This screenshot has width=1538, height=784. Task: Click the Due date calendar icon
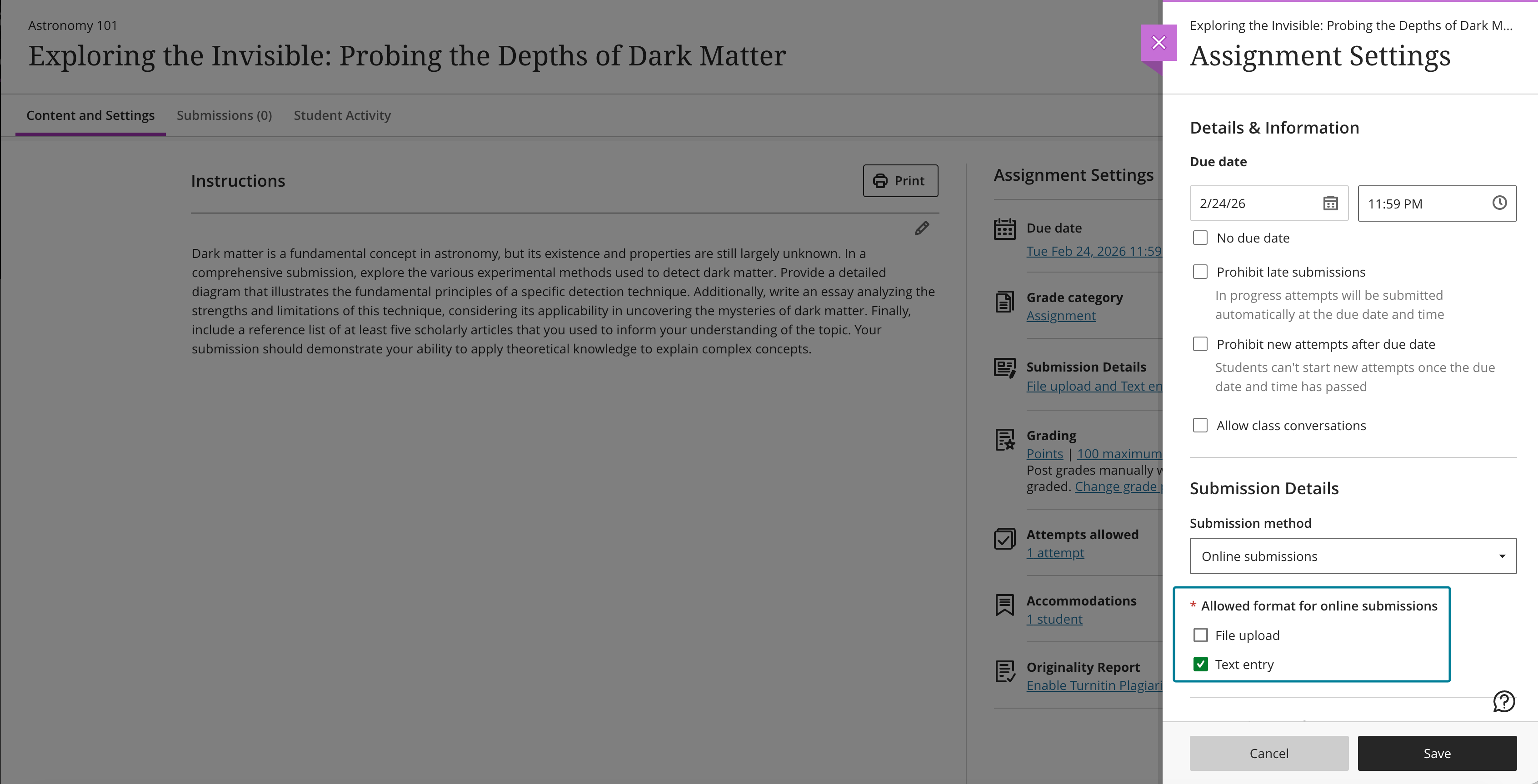coord(1005,229)
